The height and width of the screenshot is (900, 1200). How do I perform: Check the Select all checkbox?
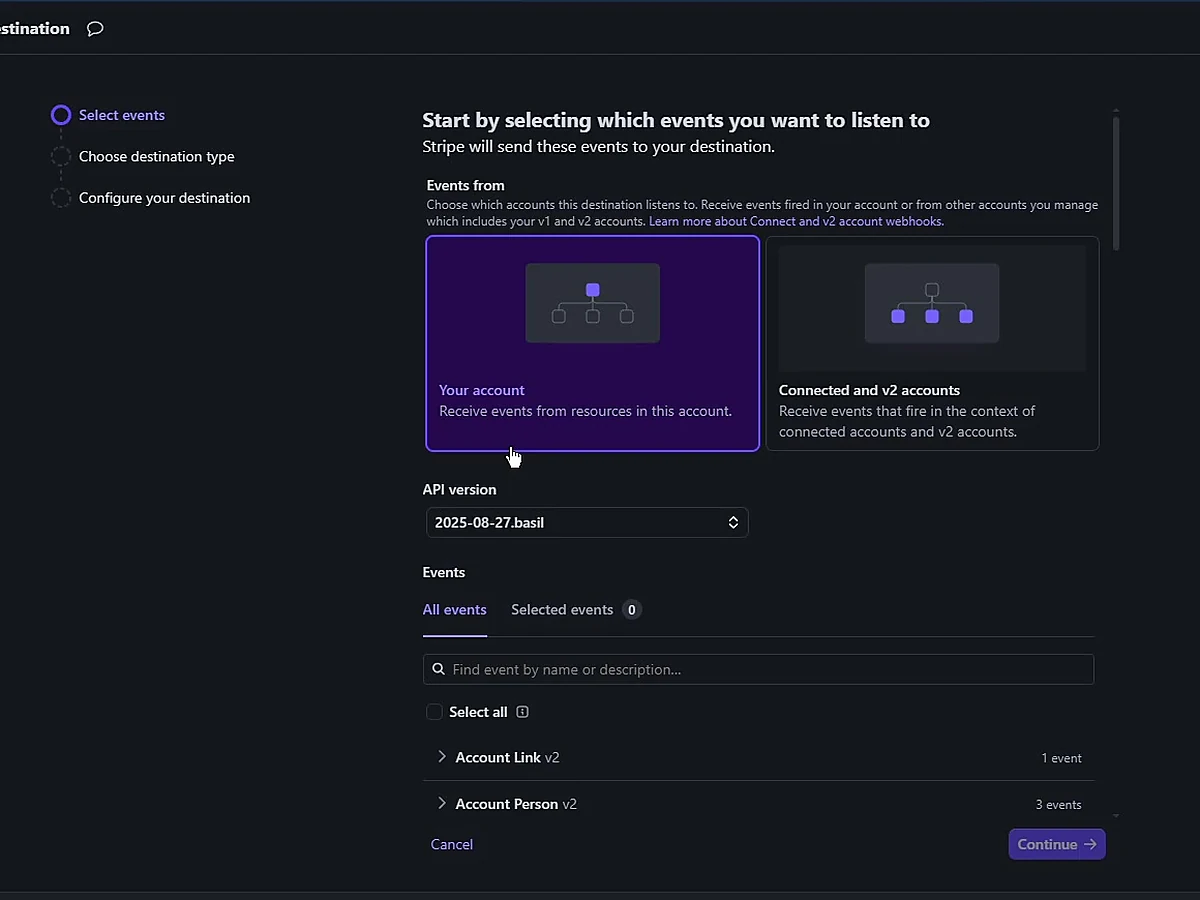pyautogui.click(x=434, y=712)
